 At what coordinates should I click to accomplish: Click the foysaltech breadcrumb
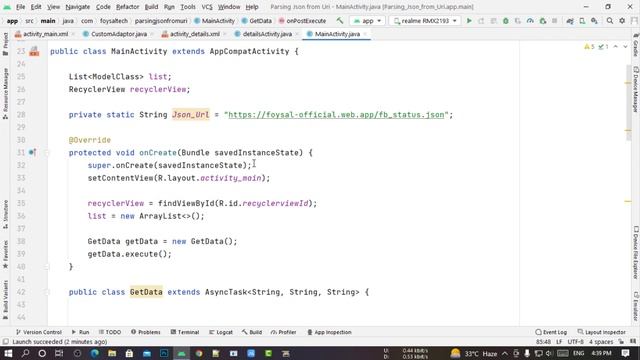(114, 20)
